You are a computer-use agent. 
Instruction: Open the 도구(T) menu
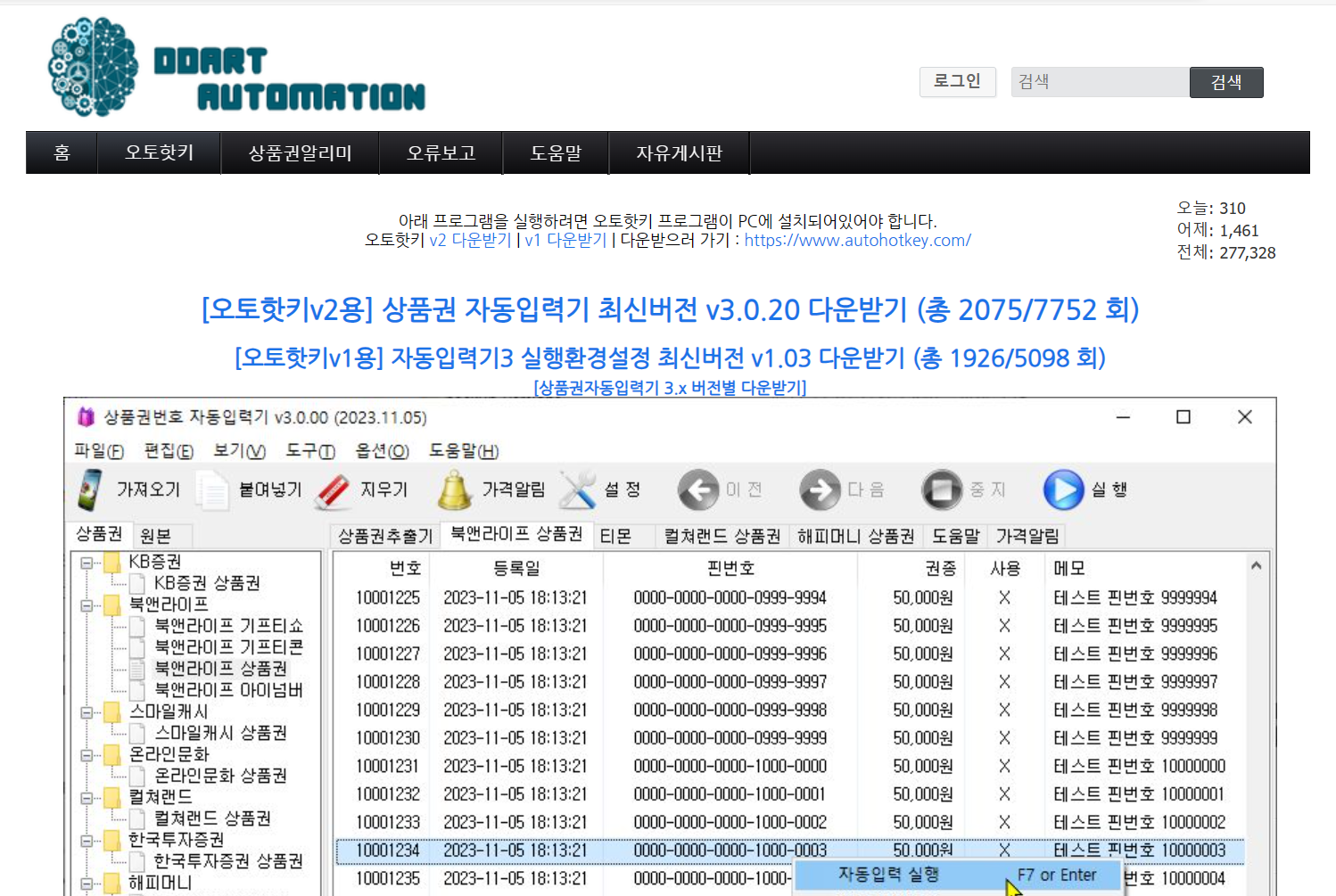coord(310,451)
